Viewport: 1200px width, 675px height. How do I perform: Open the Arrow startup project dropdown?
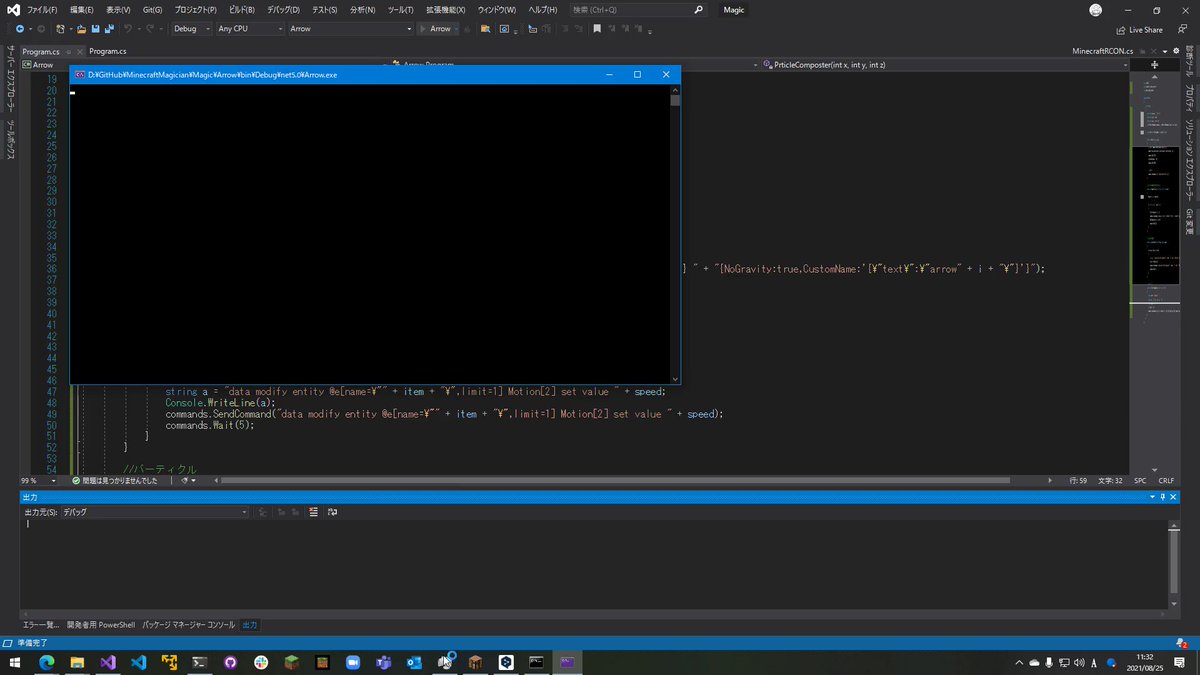[x=350, y=29]
